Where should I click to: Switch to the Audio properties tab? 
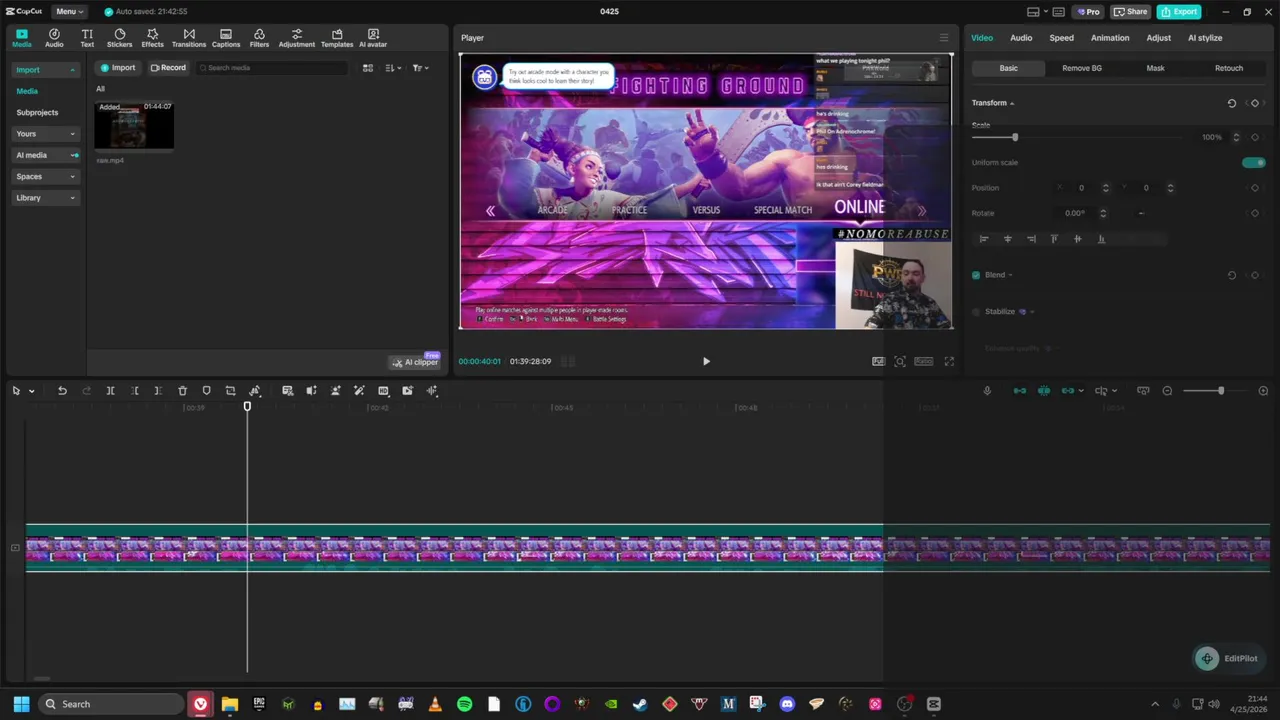click(x=1021, y=38)
